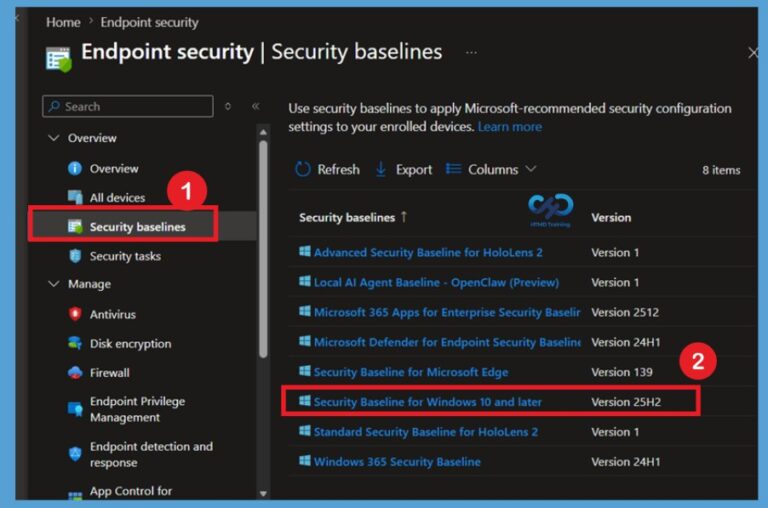Open Endpoint Privilege Management menu item
The width and height of the screenshot is (768, 508).
point(137,409)
